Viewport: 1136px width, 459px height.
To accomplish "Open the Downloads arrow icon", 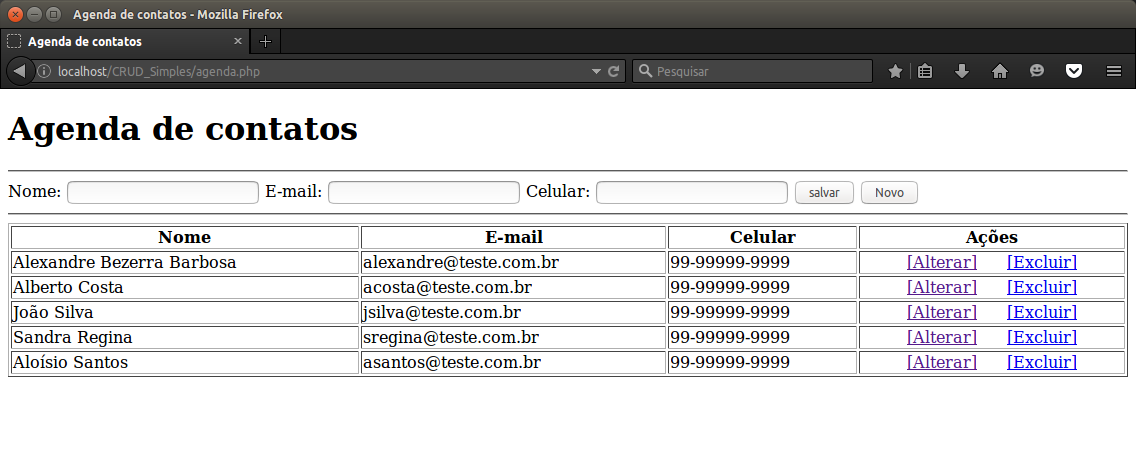I will tap(962, 71).
